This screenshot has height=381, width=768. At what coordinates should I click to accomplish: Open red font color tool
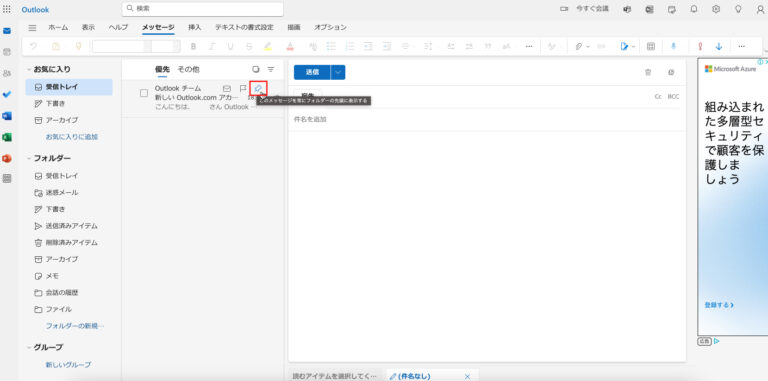tap(290, 46)
